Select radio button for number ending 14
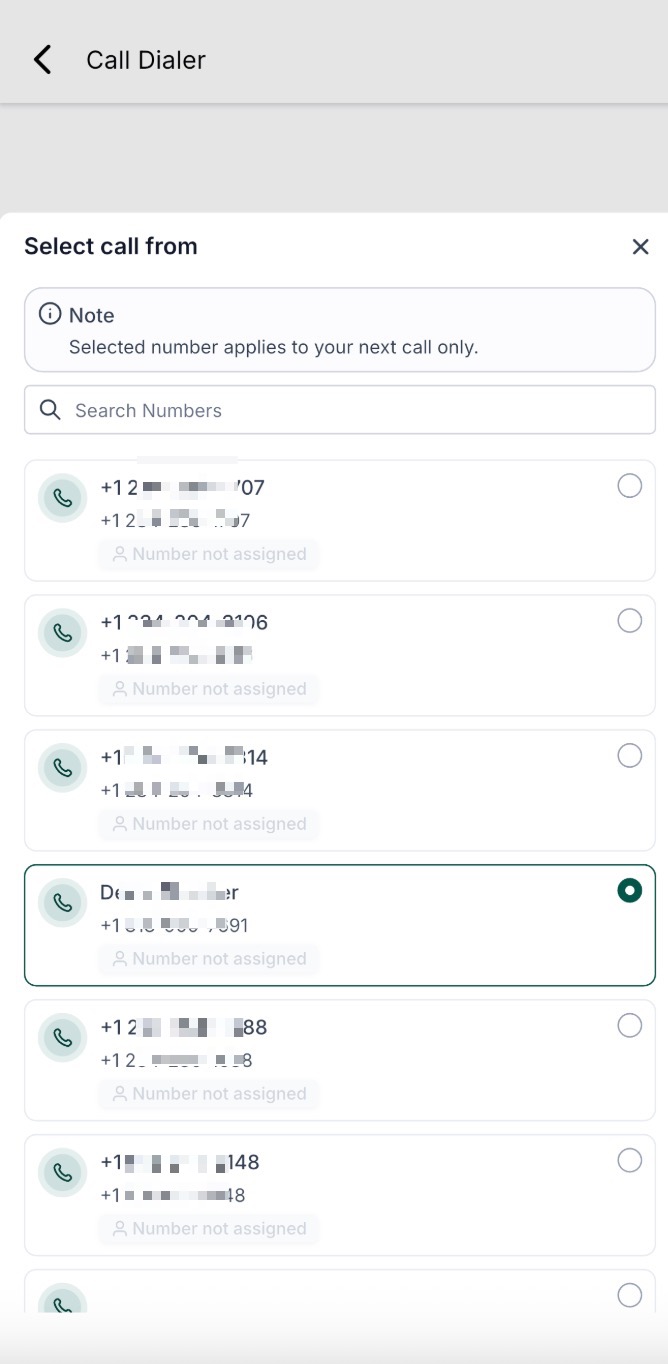The image size is (668, 1364). click(630, 756)
